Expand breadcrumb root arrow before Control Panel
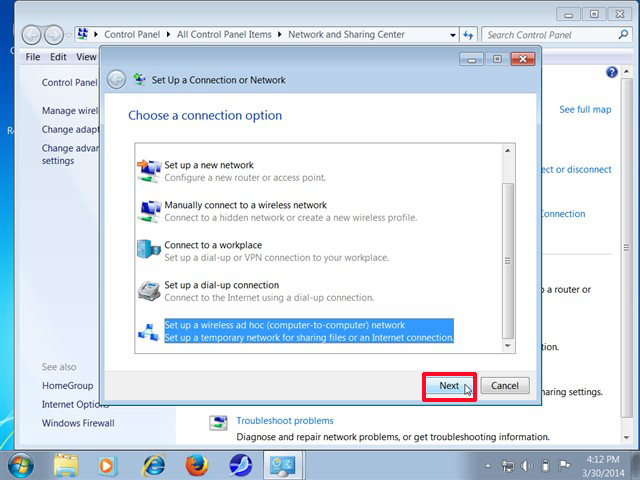This screenshot has height=480, width=640. tap(96, 35)
